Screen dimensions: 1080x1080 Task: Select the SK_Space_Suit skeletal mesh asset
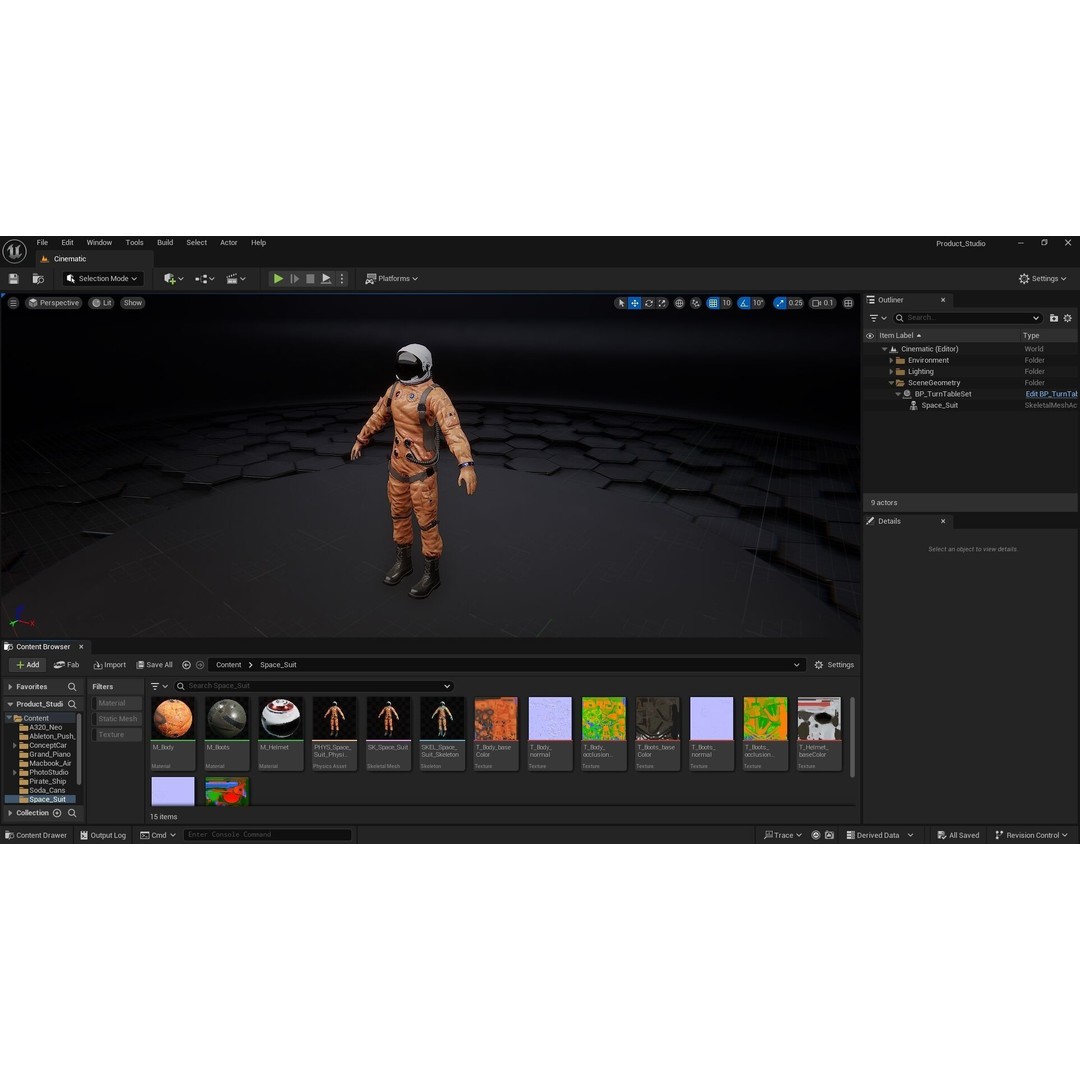tap(388, 733)
